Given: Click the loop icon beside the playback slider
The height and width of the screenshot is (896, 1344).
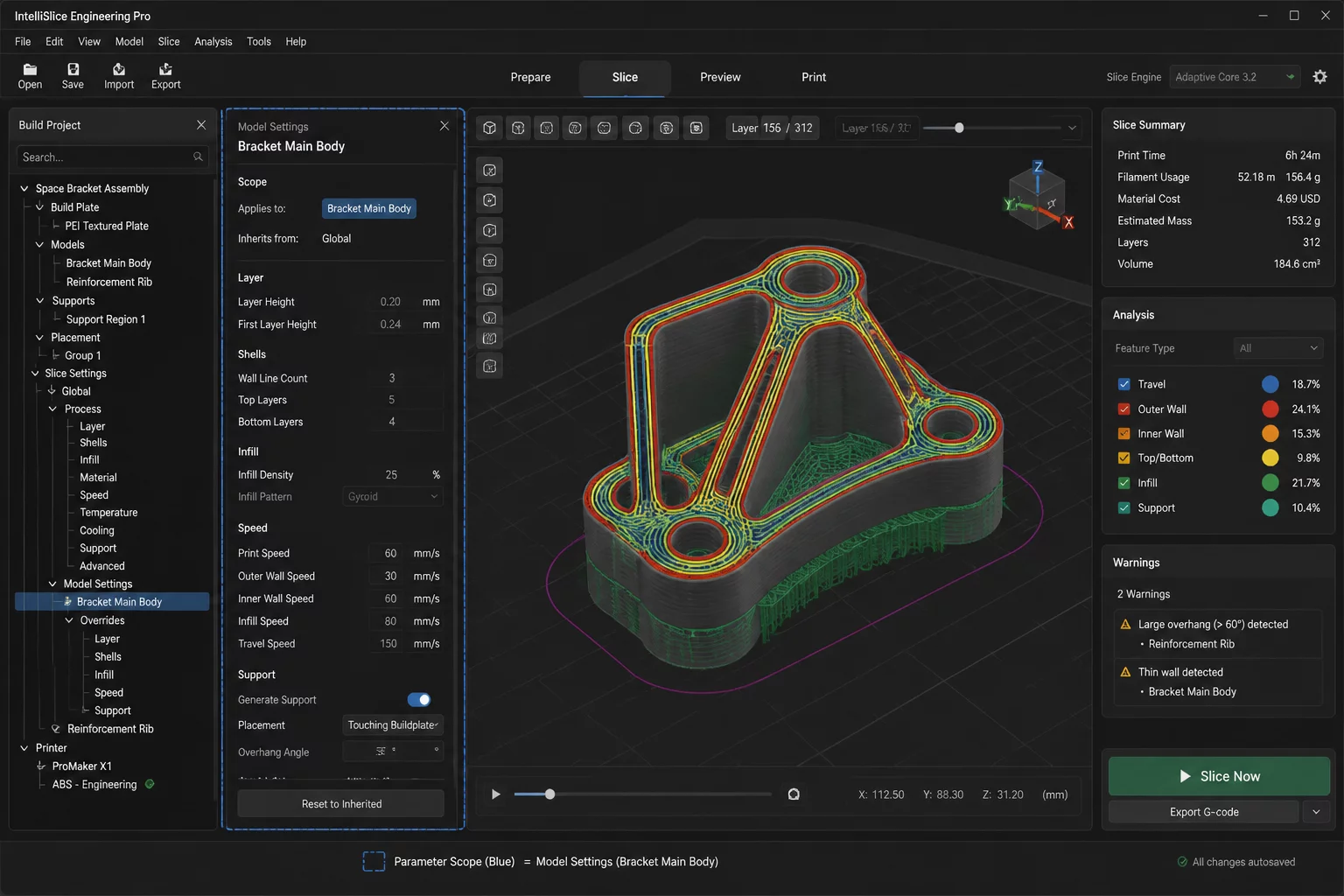Looking at the screenshot, I should click(x=794, y=794).
